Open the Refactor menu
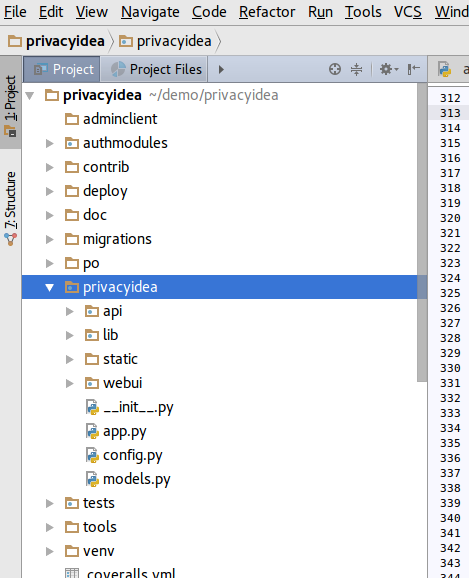The height and width of the screenshot is (578, 469). 267,12
